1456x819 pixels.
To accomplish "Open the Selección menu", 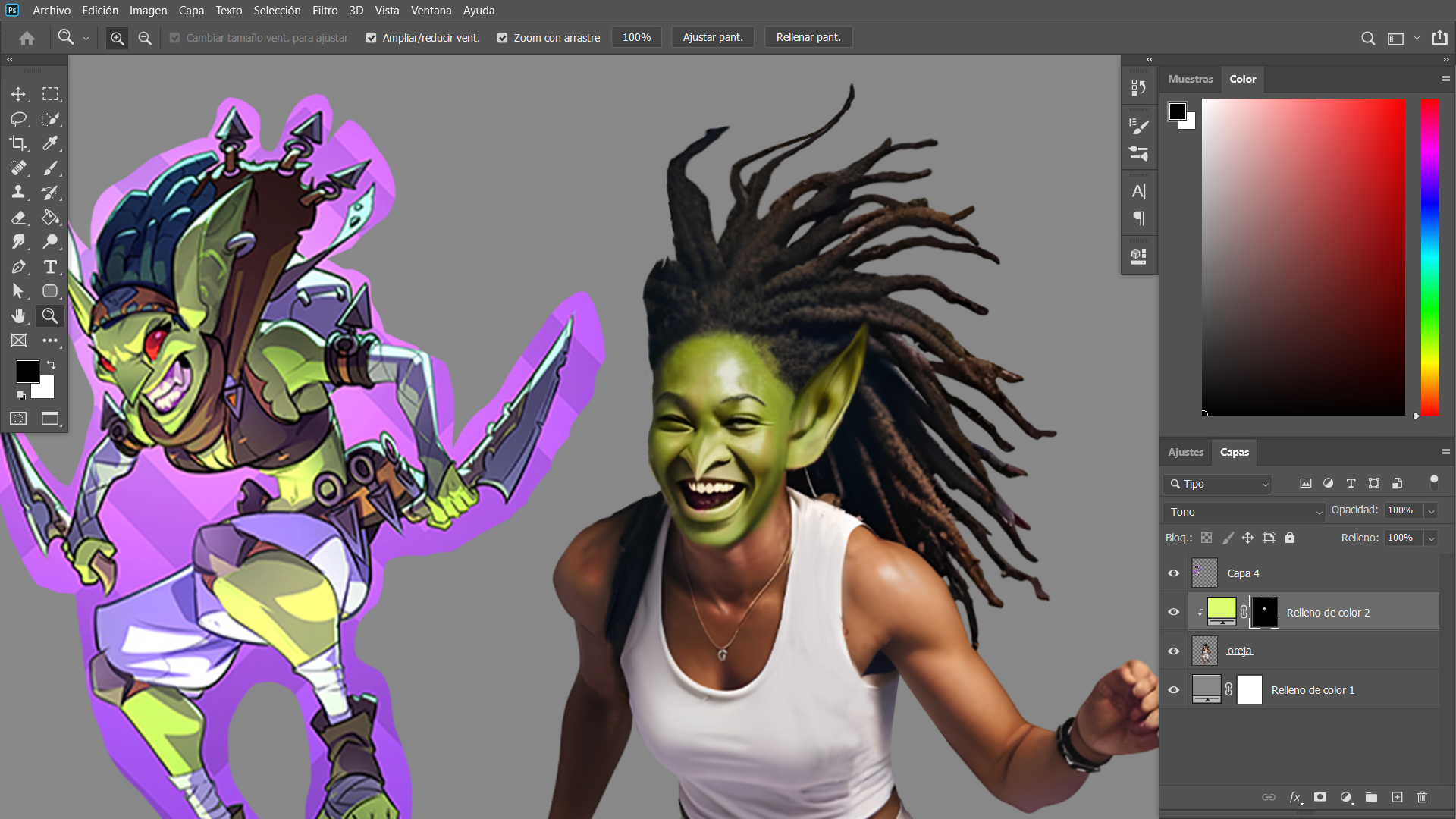I will 277,11.
